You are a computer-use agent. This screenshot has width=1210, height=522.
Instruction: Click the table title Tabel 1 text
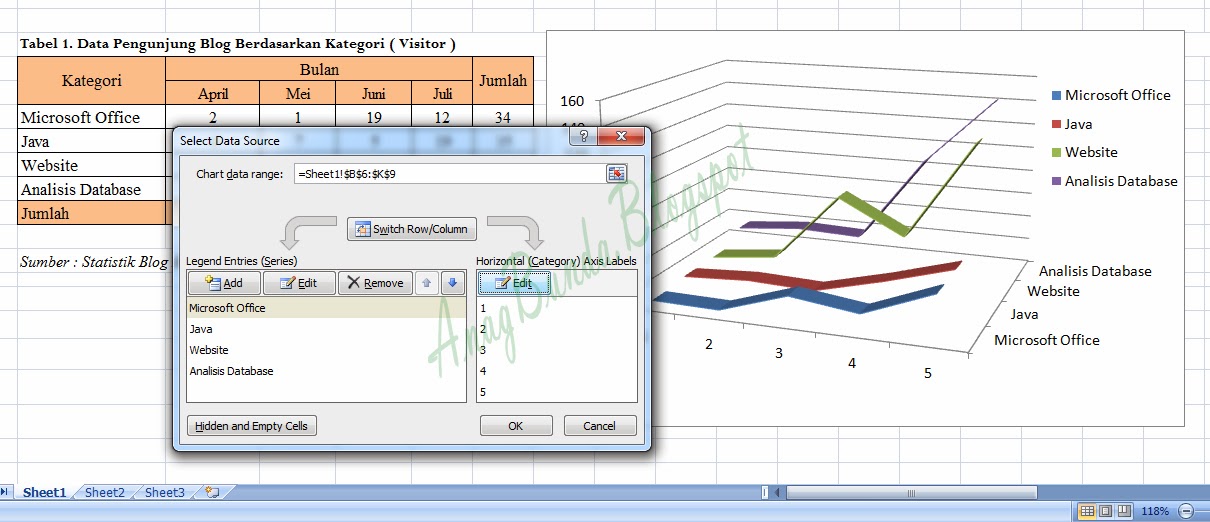click(238, 44)
